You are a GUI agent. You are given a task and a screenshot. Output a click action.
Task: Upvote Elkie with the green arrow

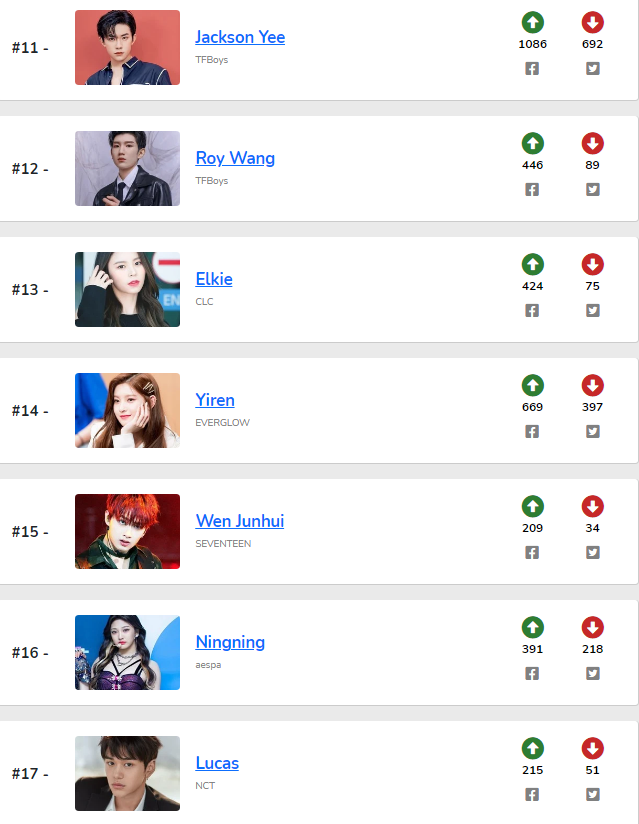[532, 264]
